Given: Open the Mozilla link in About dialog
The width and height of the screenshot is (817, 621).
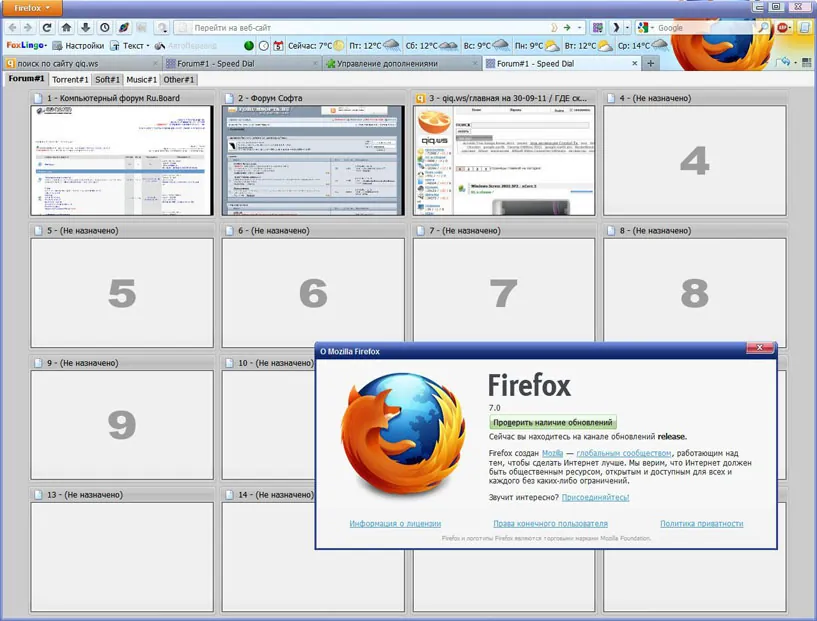Looking at the screenshot, I should (552, 453).
